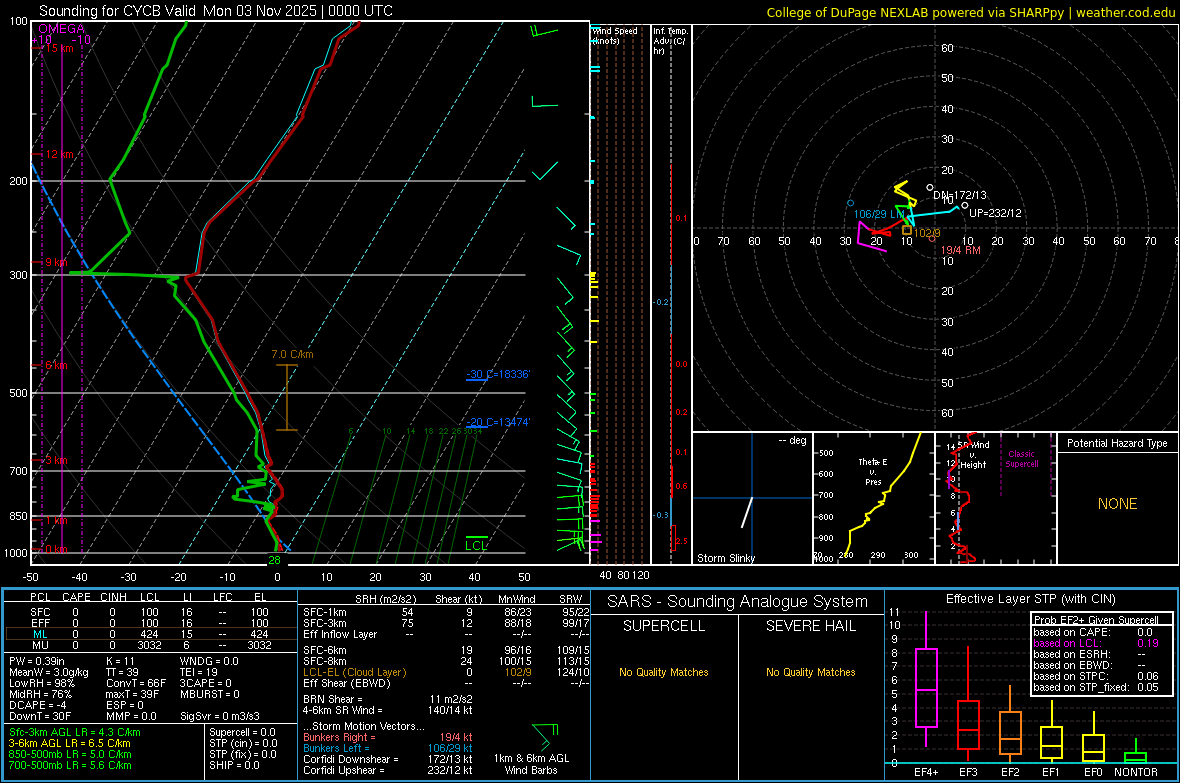This screenshot has width=1180, height=783.
Task: Click the LowRH = 98% value
Action: pos(41,683)
